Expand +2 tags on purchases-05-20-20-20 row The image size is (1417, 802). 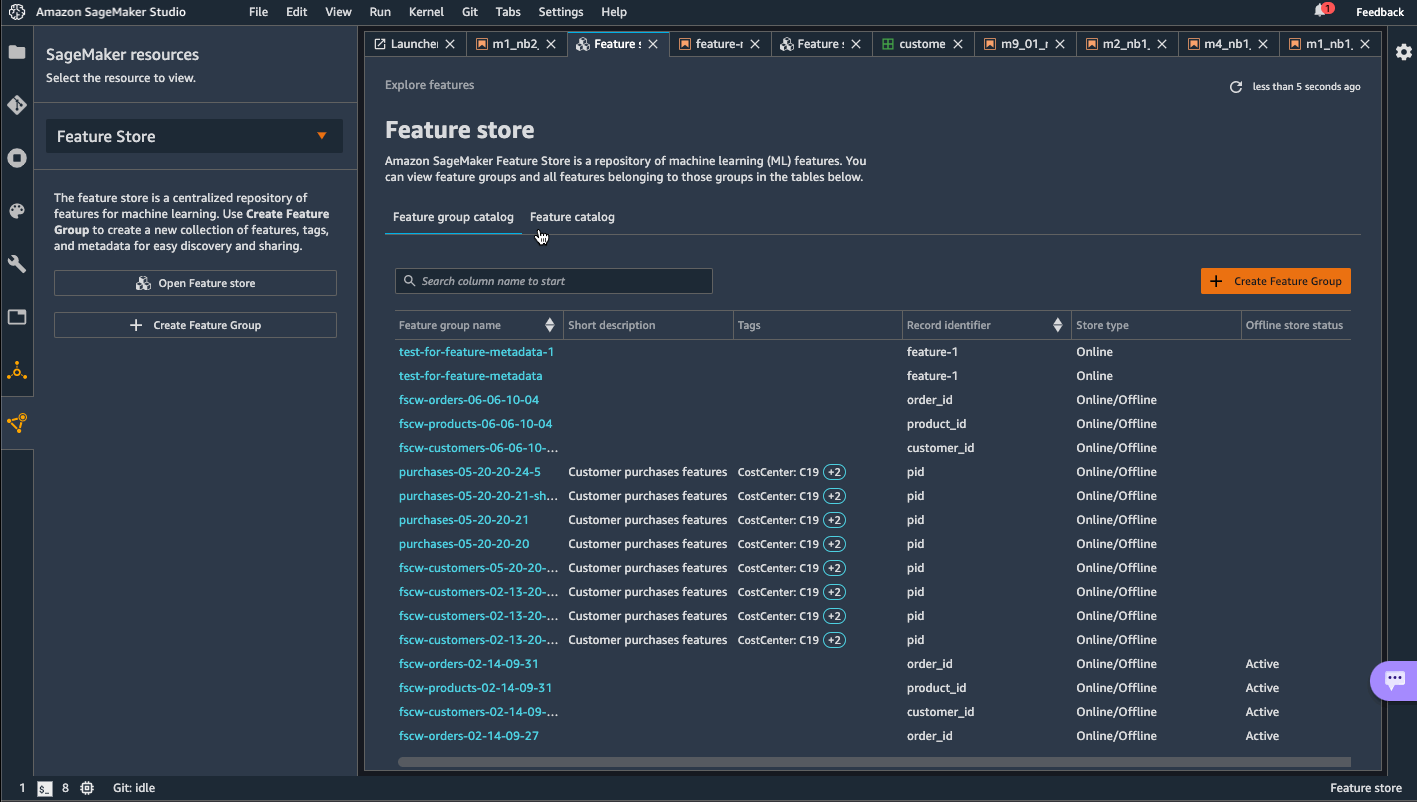pos(834,544)
